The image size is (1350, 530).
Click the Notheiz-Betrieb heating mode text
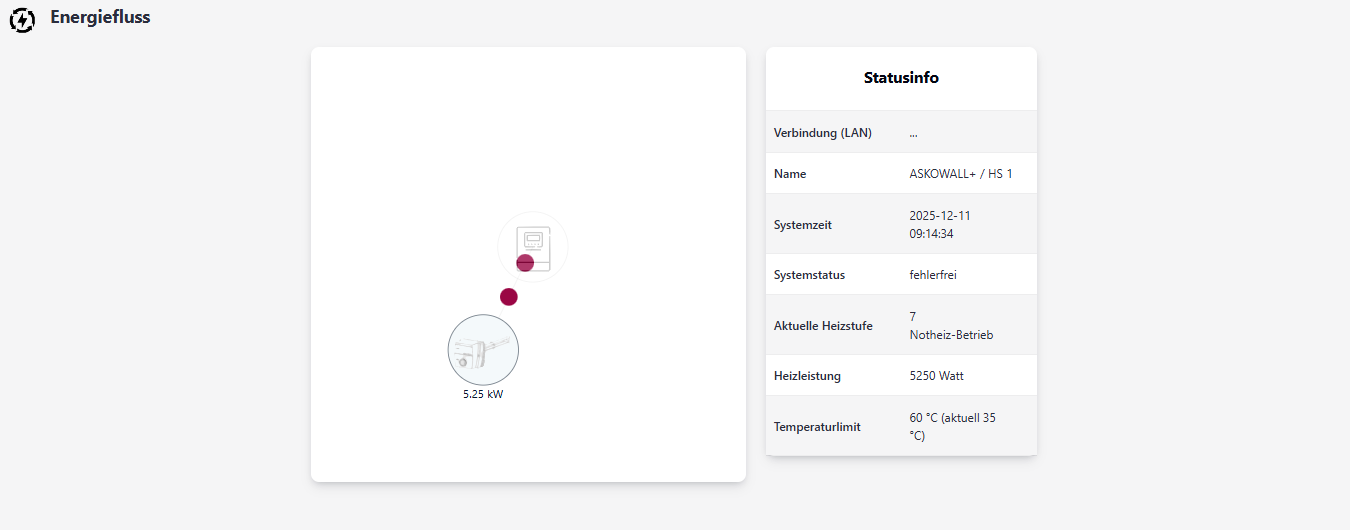951,335
